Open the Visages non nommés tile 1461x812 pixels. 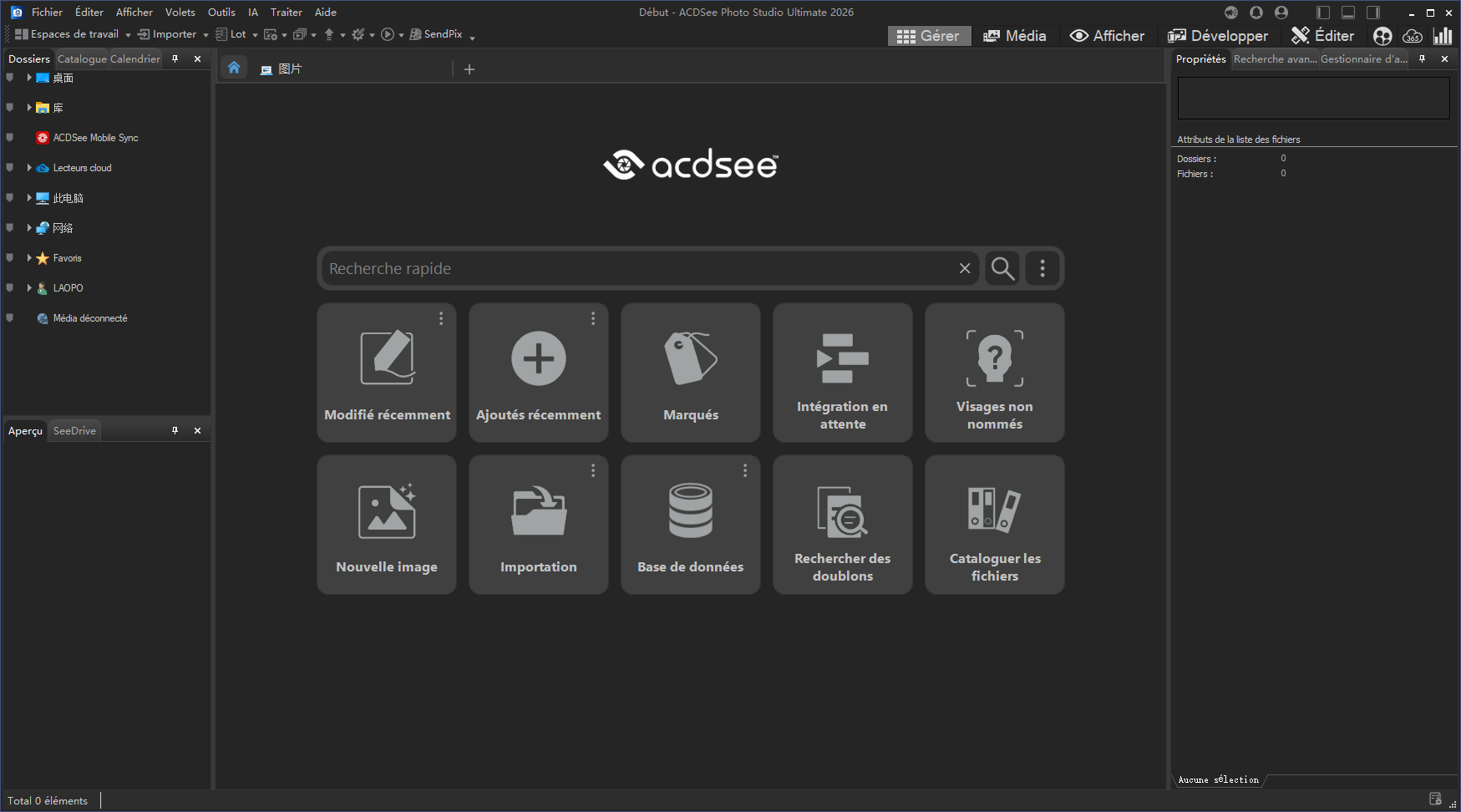pos(994,373)
